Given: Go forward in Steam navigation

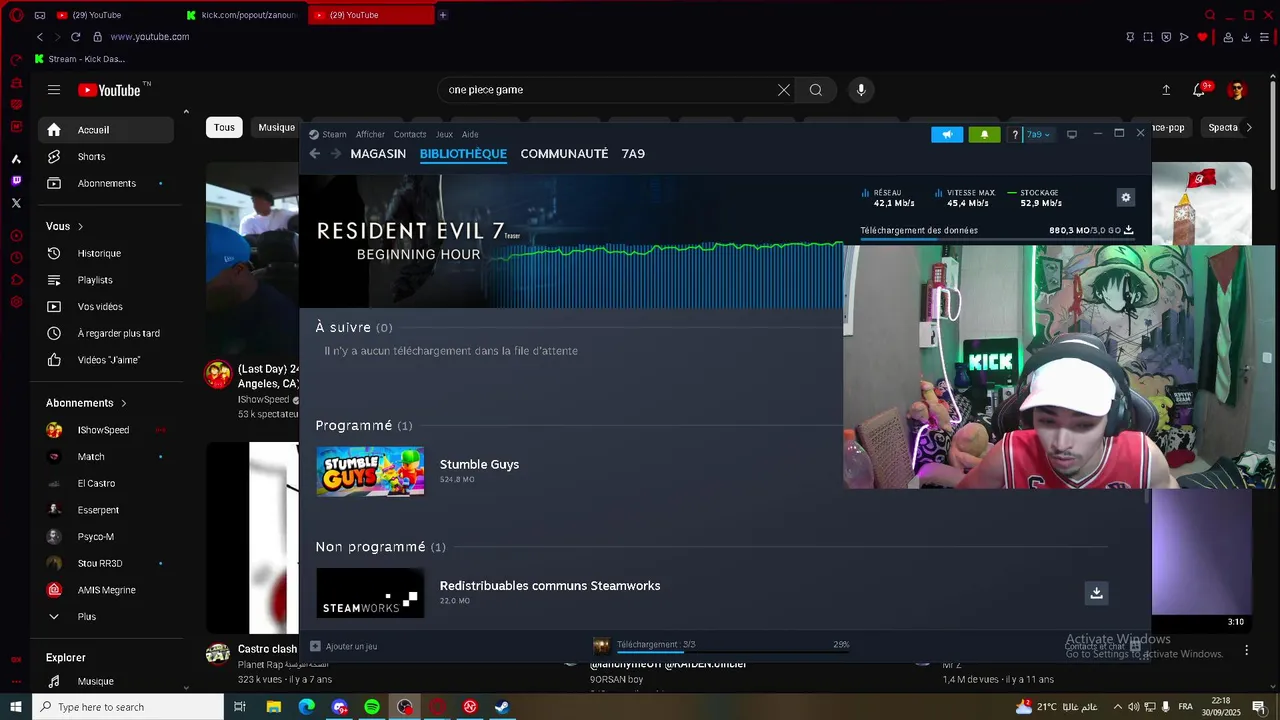Looking at the screenshot, I should coord(336,154).
